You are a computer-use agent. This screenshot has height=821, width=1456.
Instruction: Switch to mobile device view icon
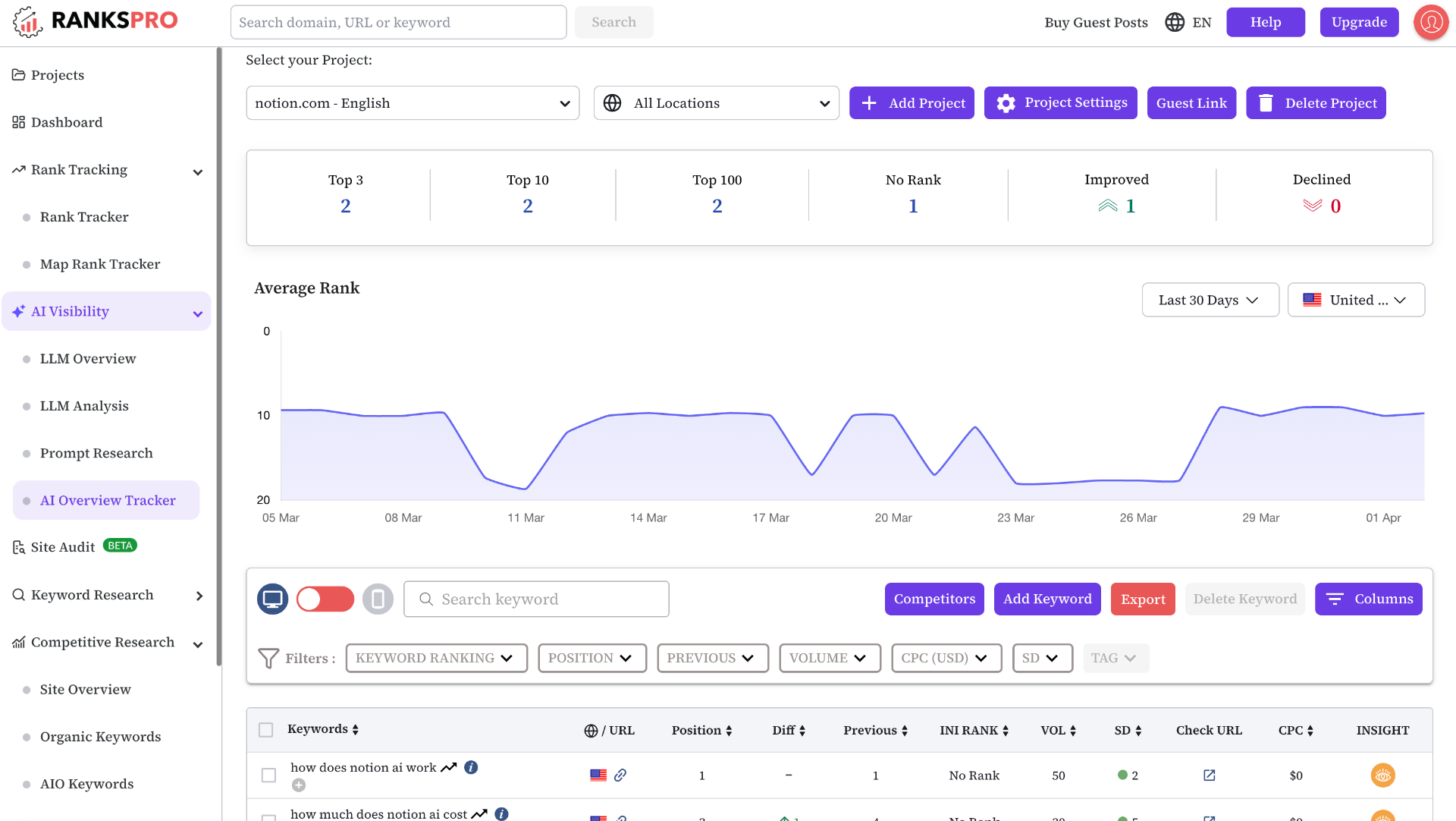coord(378,599)
